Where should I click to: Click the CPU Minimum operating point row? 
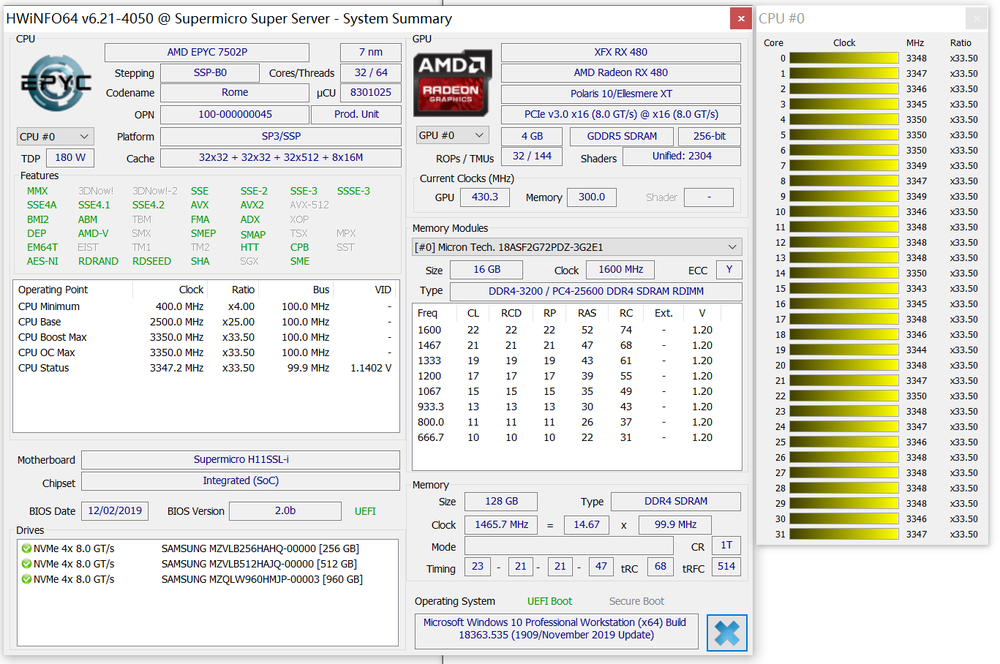coord(205,307)
